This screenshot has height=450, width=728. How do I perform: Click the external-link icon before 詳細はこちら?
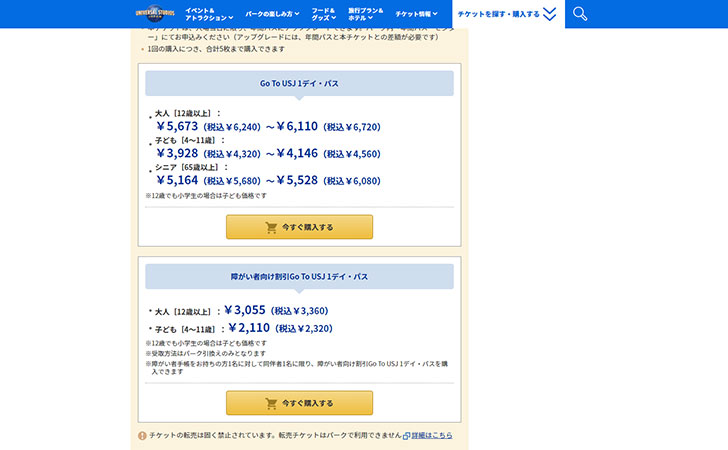pos(406,436)
